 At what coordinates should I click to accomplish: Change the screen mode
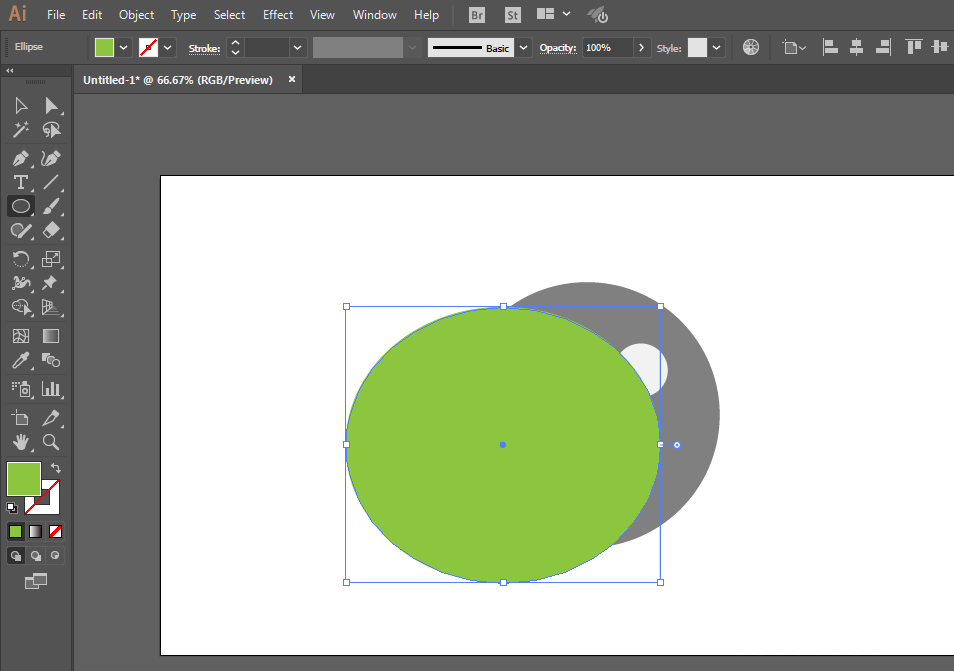click(36, 582)
